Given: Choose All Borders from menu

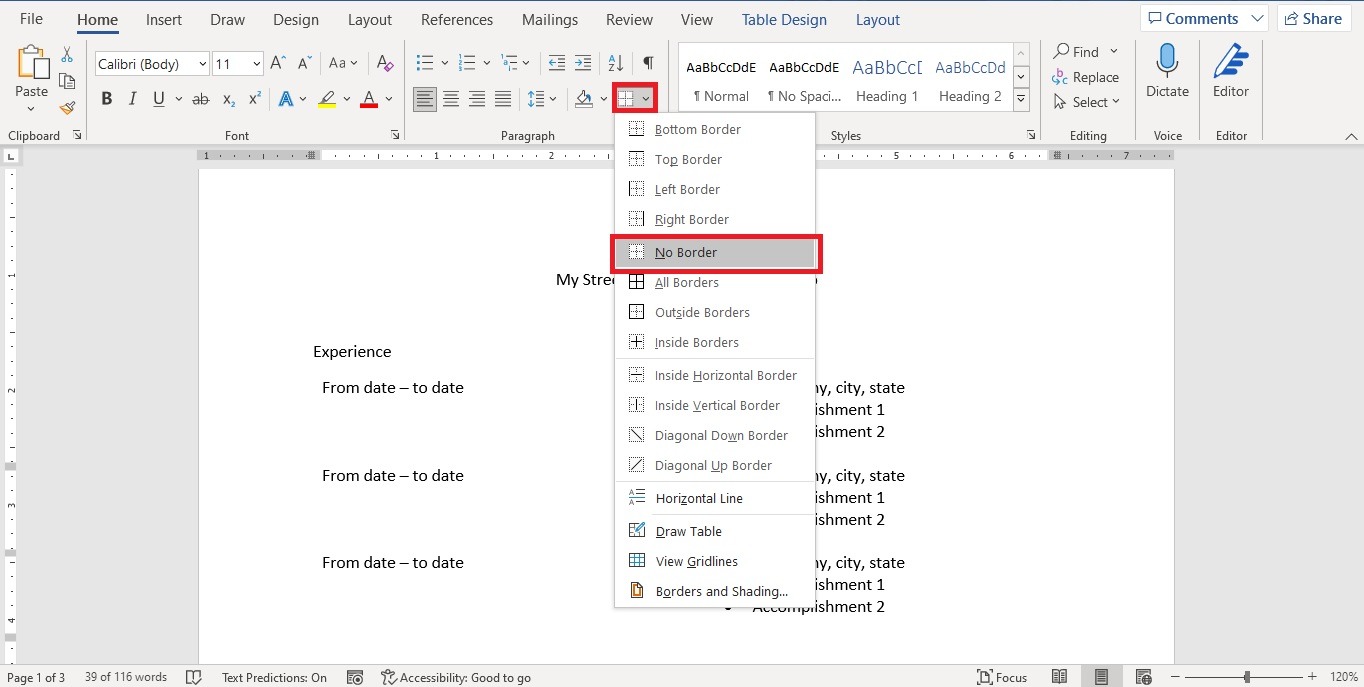Looking at the screenshot, I should (x=715, y=282).
